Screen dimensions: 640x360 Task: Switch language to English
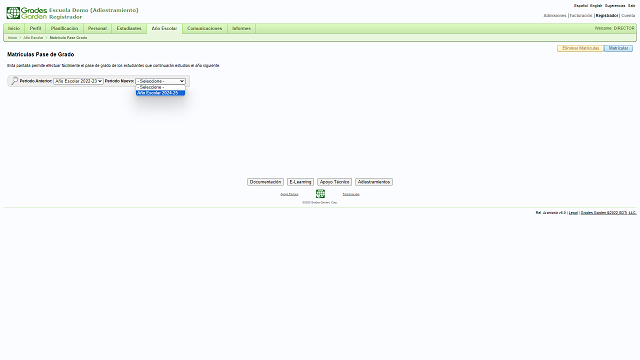point(596,6)
